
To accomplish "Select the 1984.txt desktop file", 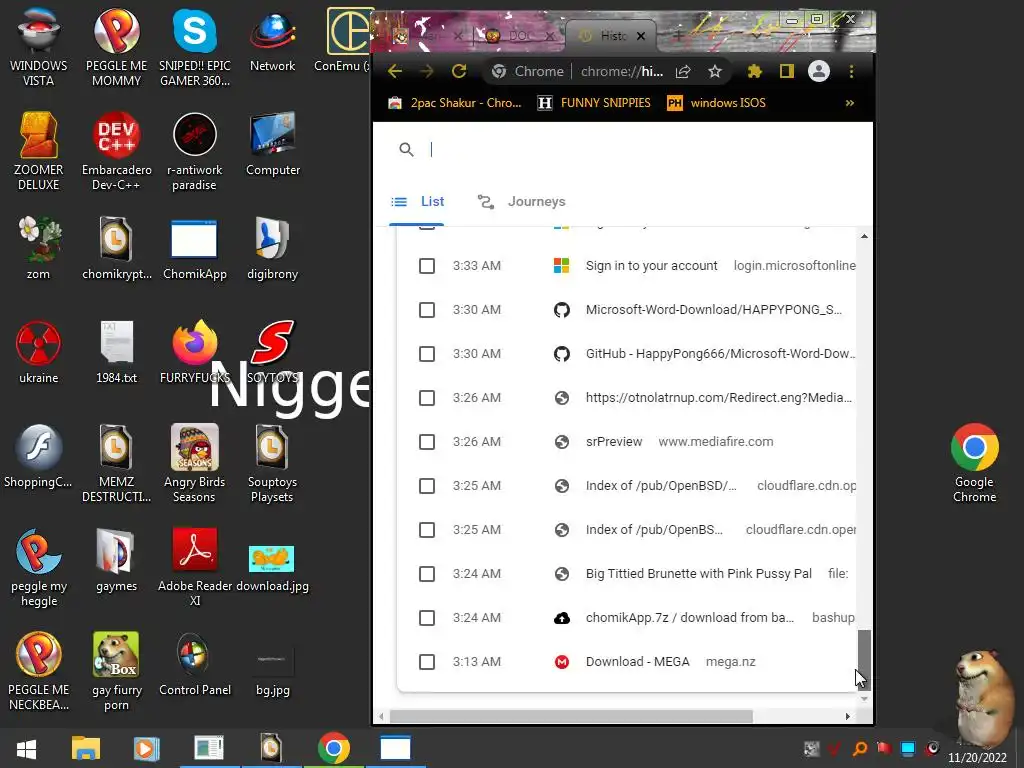I will (x=116, y=353).
